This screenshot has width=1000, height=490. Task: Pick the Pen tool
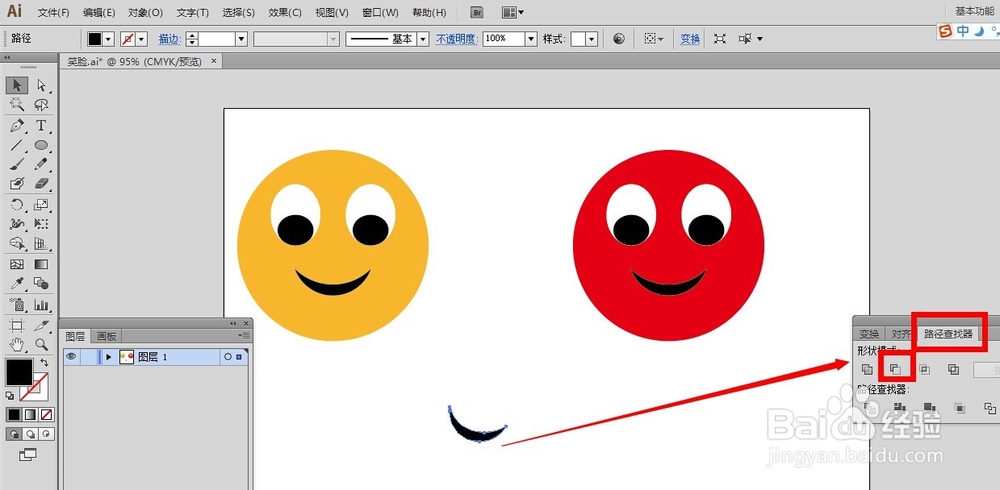[x=17, y=126]
